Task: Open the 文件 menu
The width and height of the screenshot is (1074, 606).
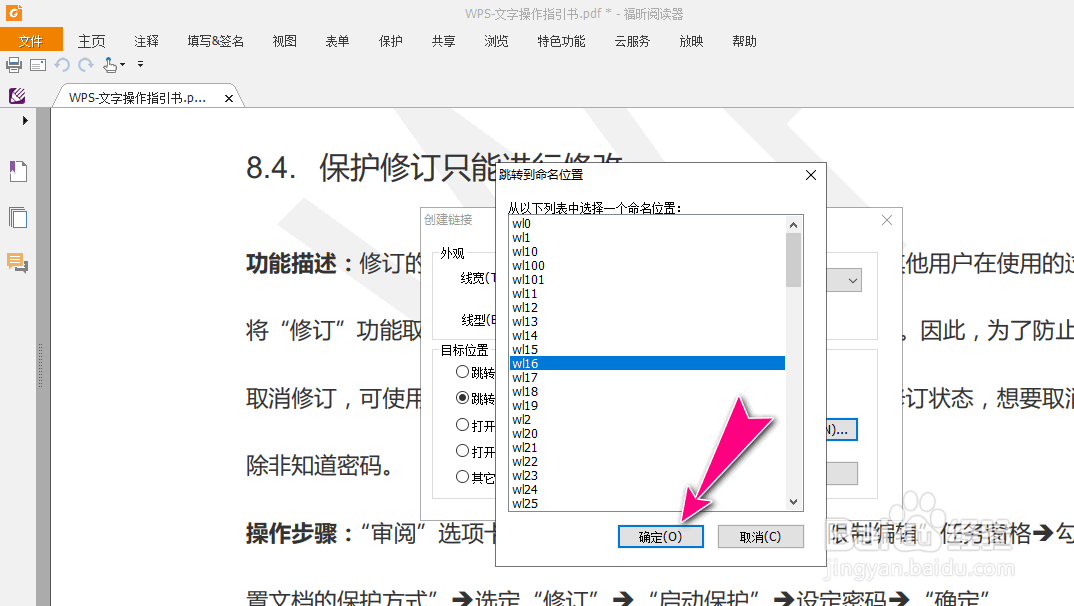Action: click(x=31, y=41)
